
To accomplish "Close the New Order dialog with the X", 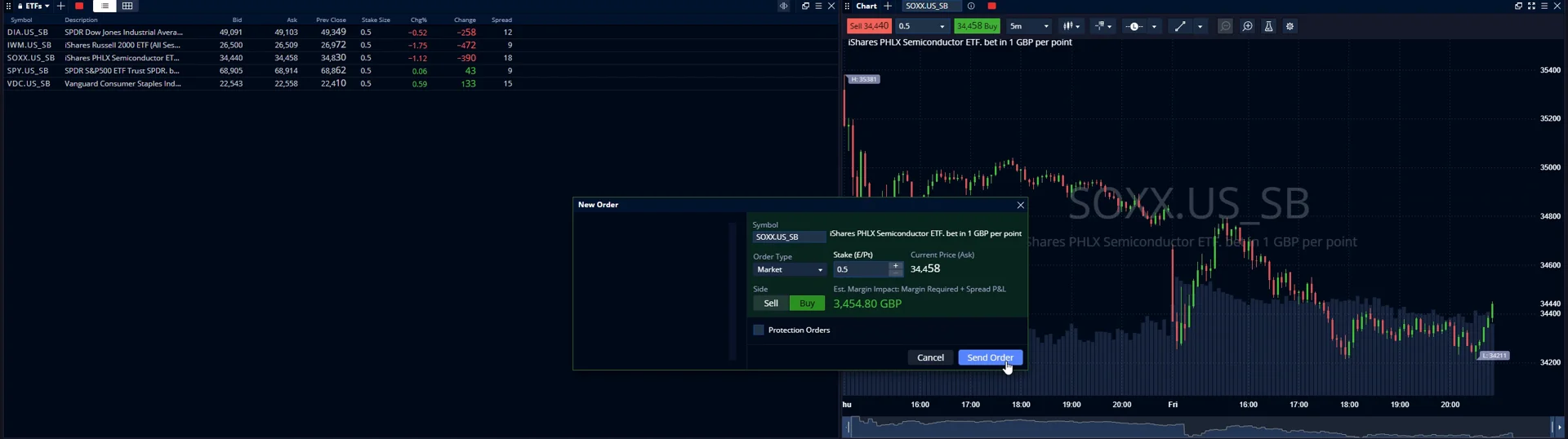I will pos(1020,205).
